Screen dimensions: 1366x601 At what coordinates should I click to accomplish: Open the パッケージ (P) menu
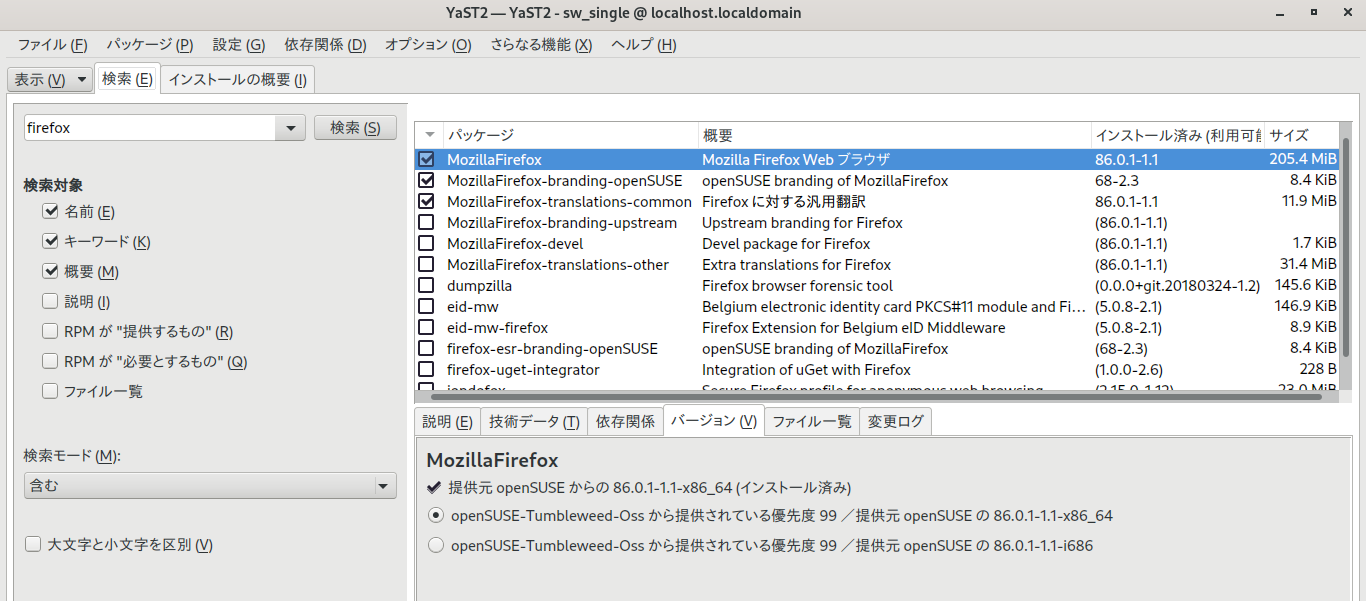point(150,45)
